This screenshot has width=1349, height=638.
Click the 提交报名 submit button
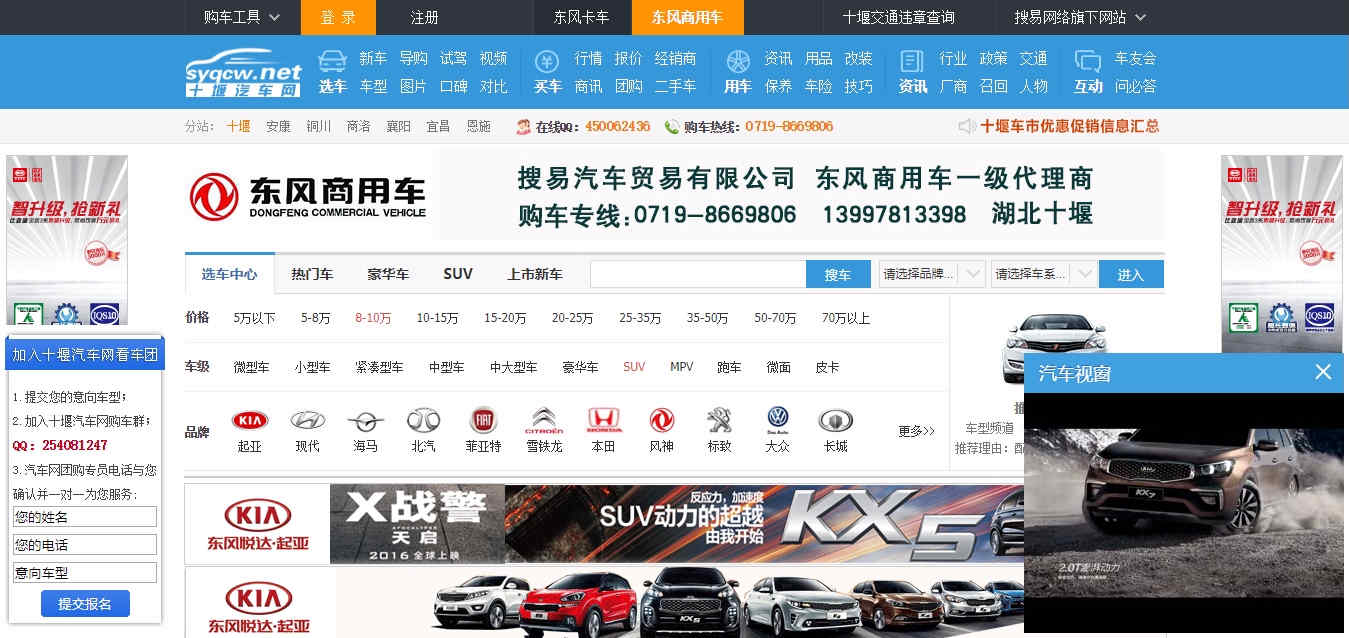coord(85,603)
